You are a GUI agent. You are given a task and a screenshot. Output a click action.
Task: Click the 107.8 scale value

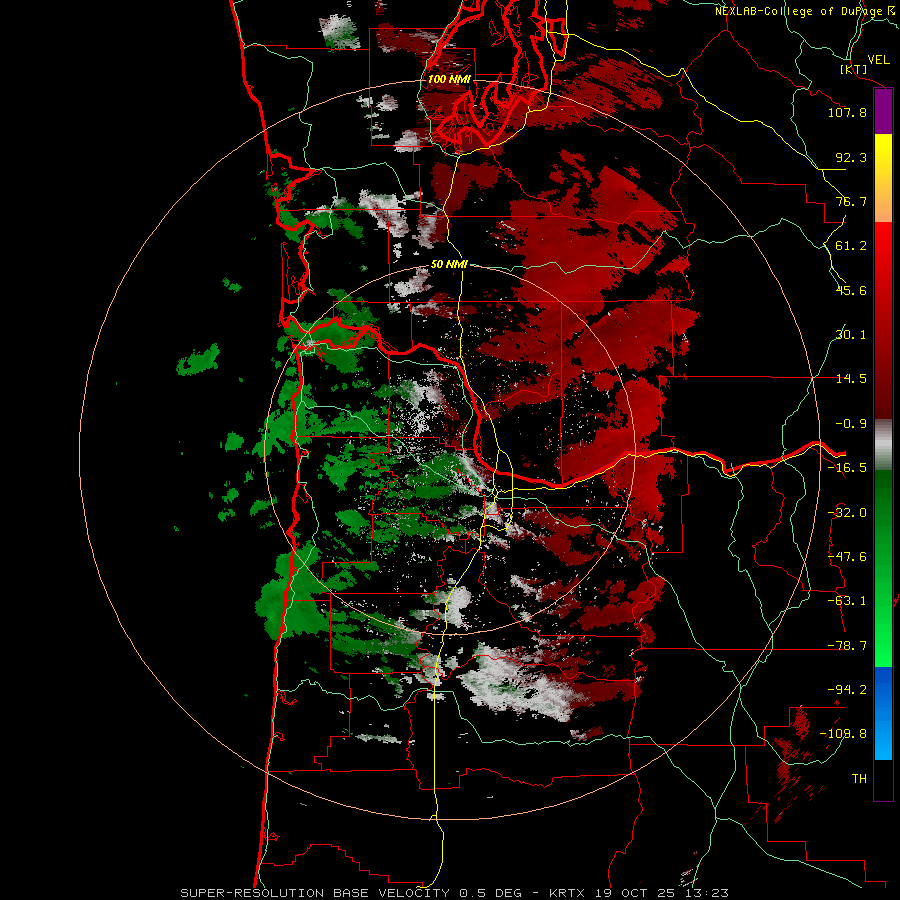(x=847, y=112)
